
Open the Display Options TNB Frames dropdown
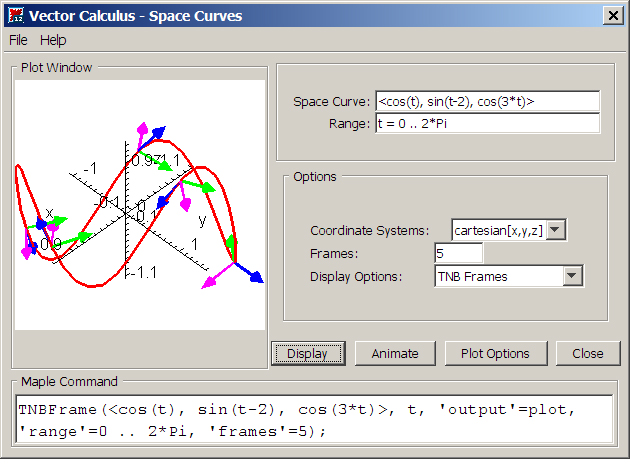coord(572,277)
